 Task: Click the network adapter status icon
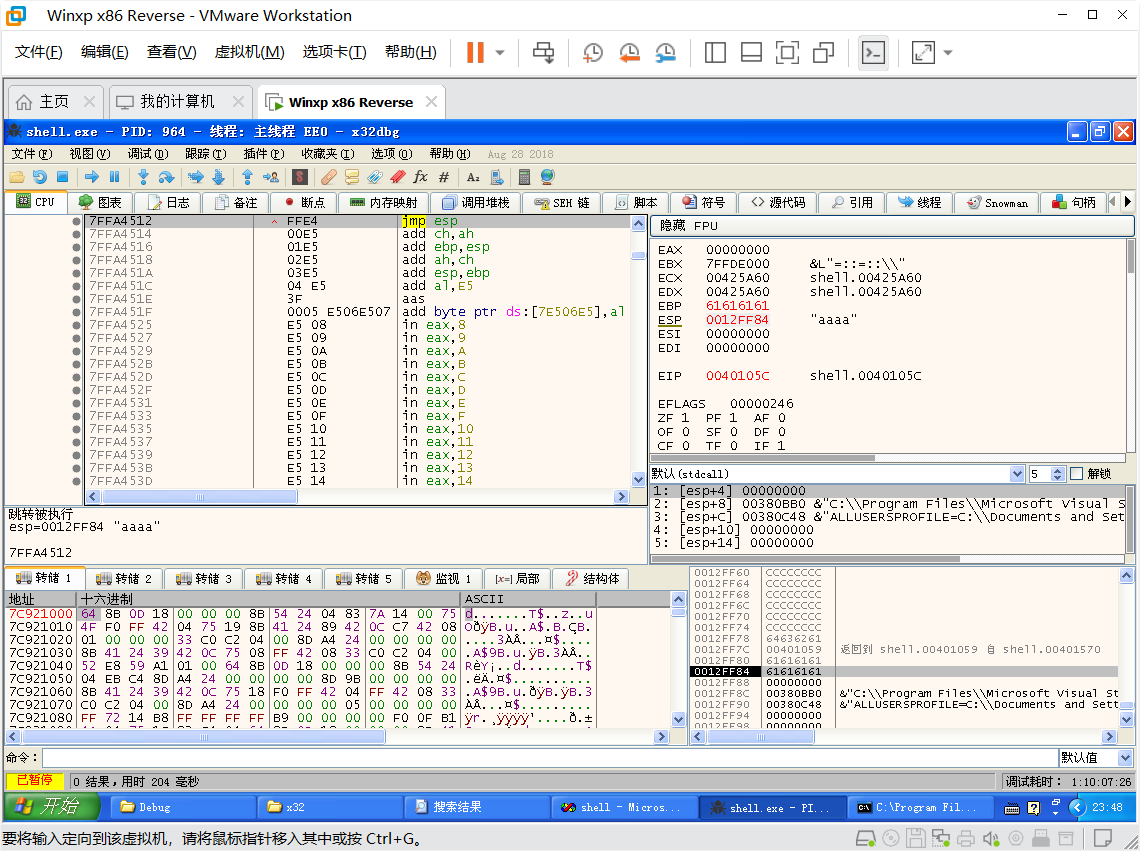pos(941,839)
